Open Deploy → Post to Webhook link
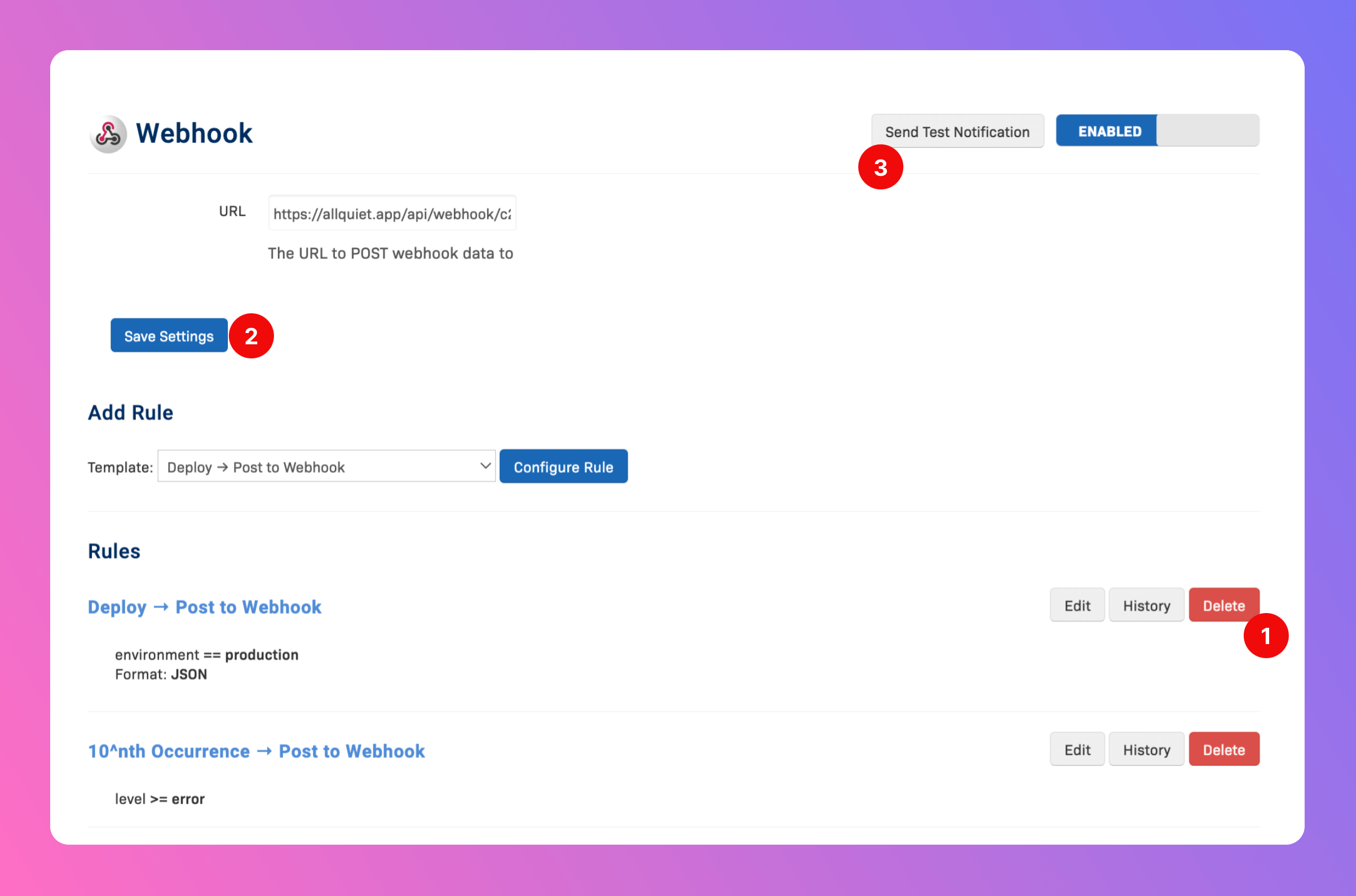 click(204, 607)
